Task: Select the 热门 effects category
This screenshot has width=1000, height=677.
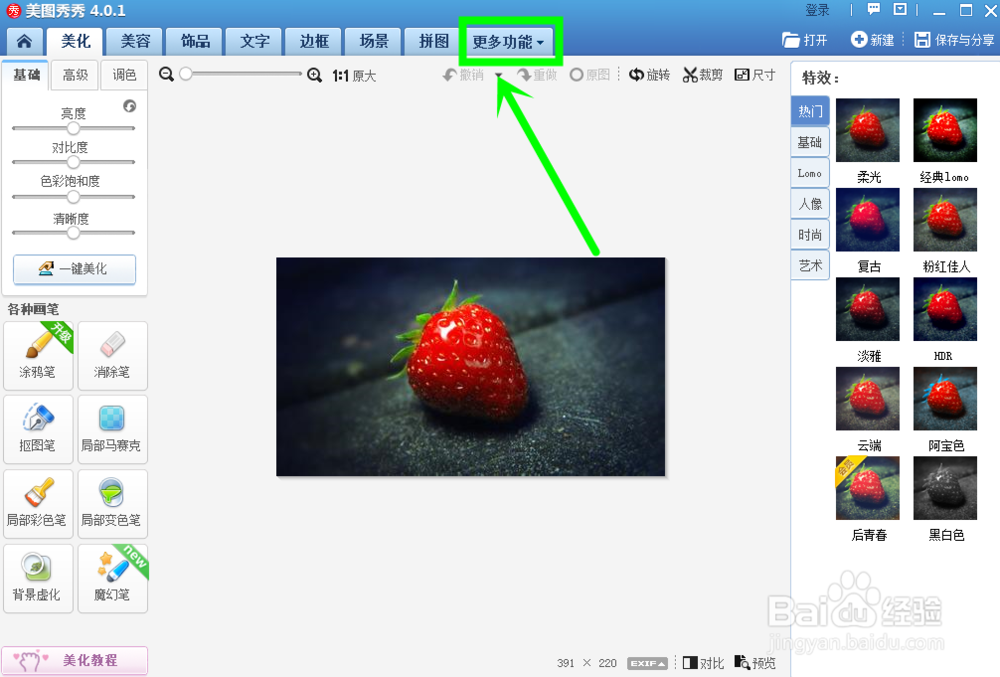Action: click(x=810, y=112)
